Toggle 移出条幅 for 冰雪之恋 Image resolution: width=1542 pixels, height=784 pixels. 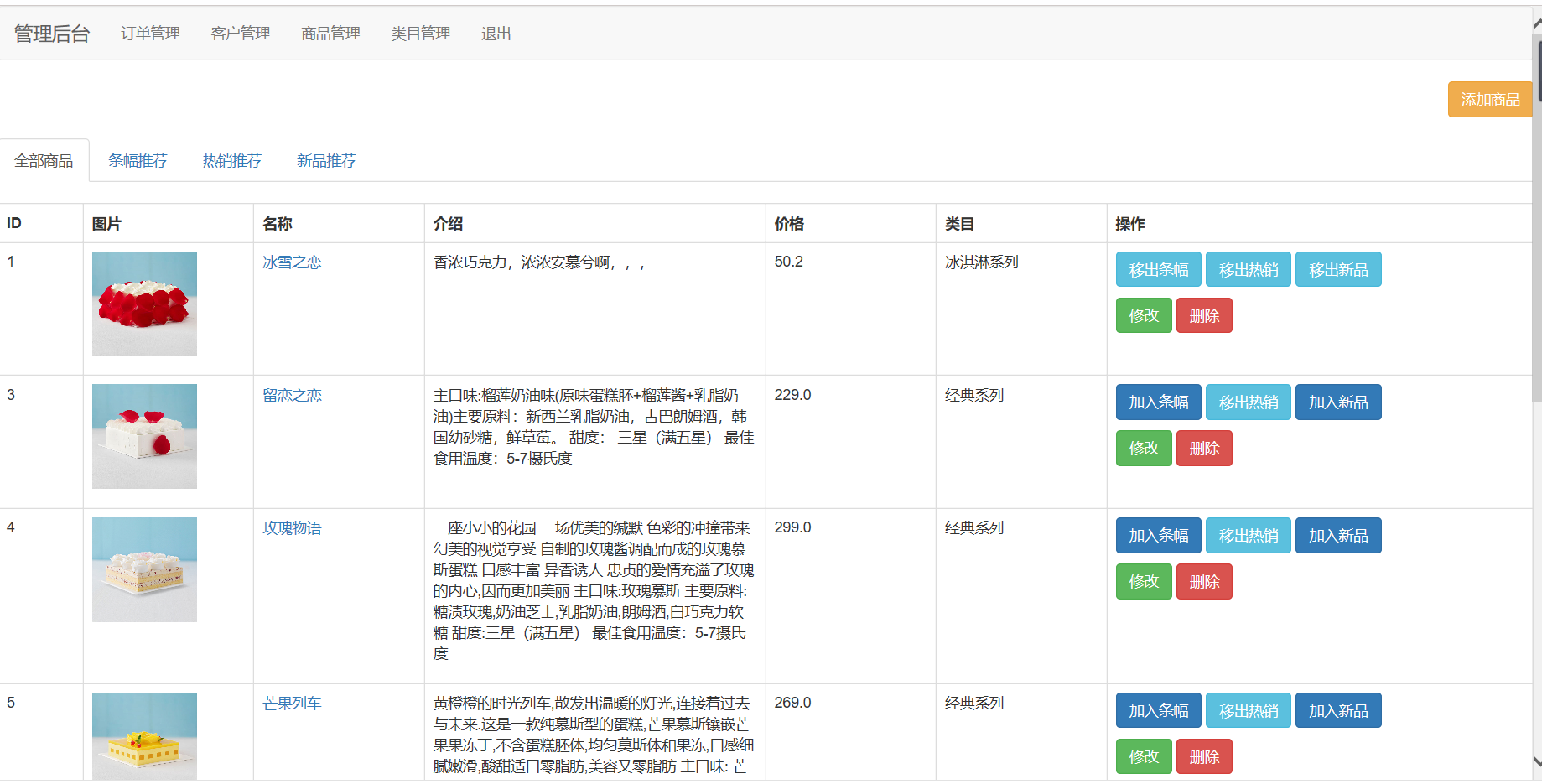point(1158,270)
